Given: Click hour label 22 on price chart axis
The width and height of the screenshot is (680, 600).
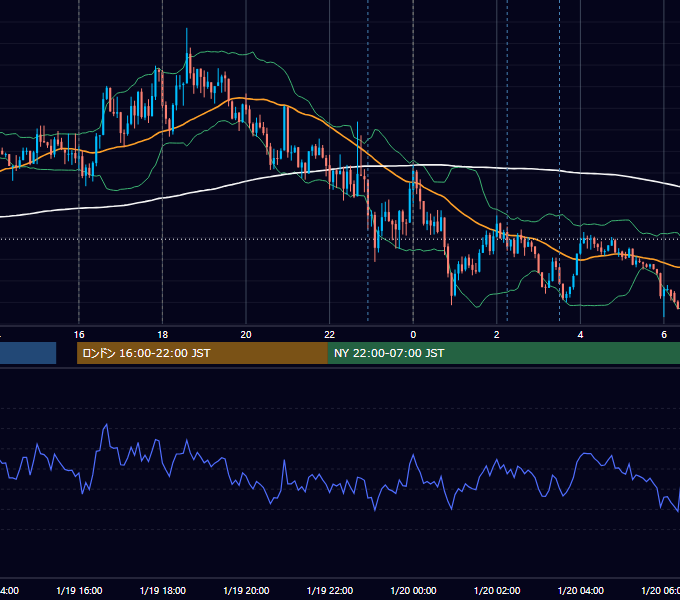Looking at the screenshot, I should [330, 335].
